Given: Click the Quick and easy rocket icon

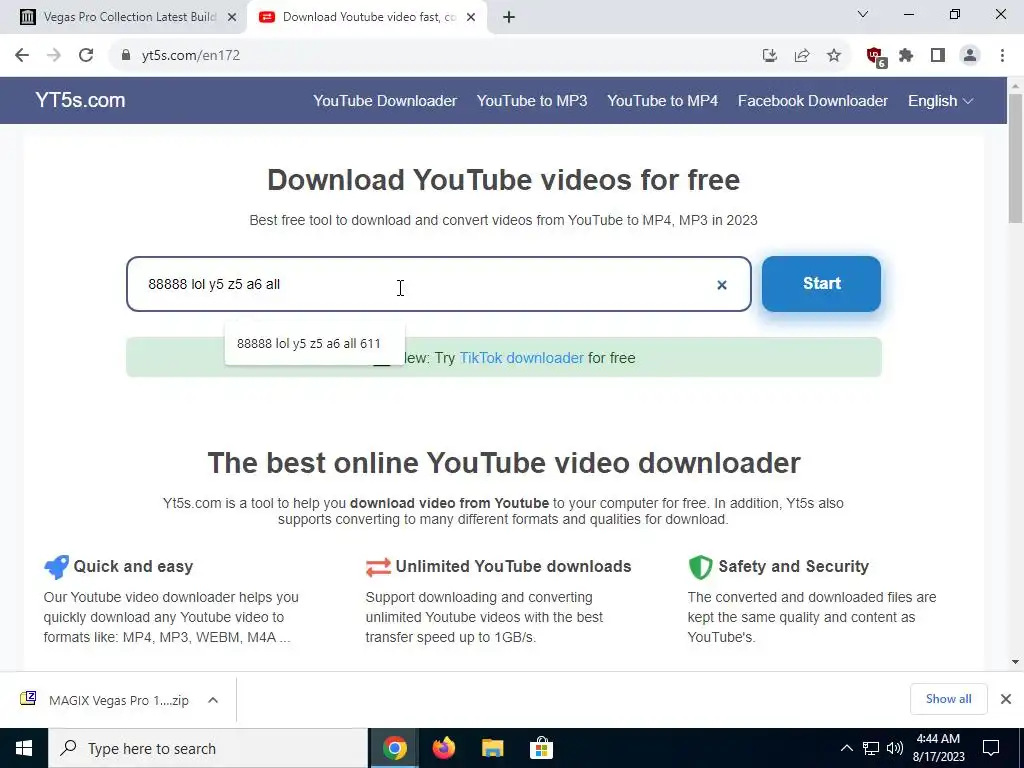Looking at the screenshot, I should click(x=56, y=567).
